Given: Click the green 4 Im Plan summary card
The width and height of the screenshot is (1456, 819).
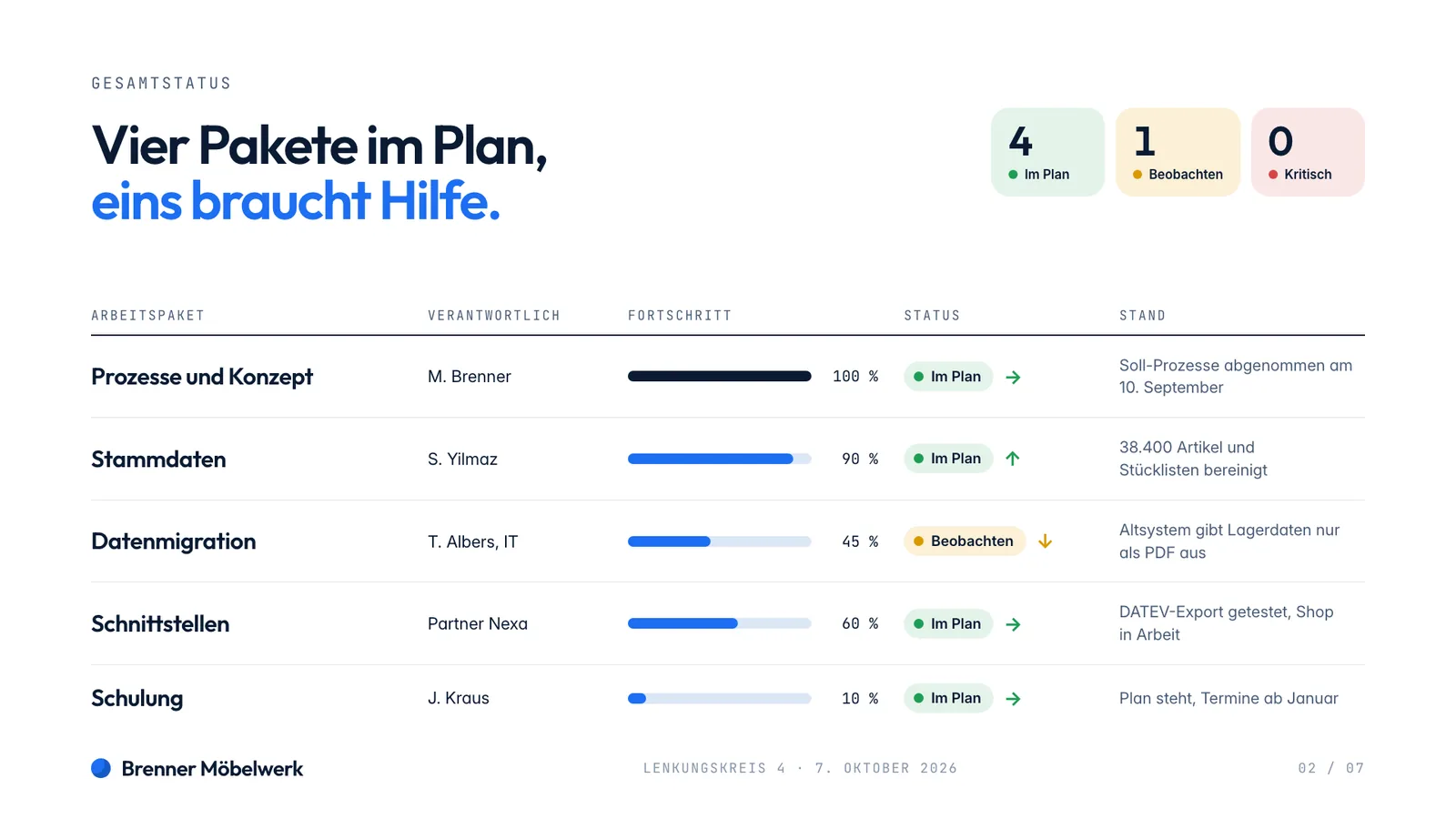Looking at the screenshot, I should 1047,152.
